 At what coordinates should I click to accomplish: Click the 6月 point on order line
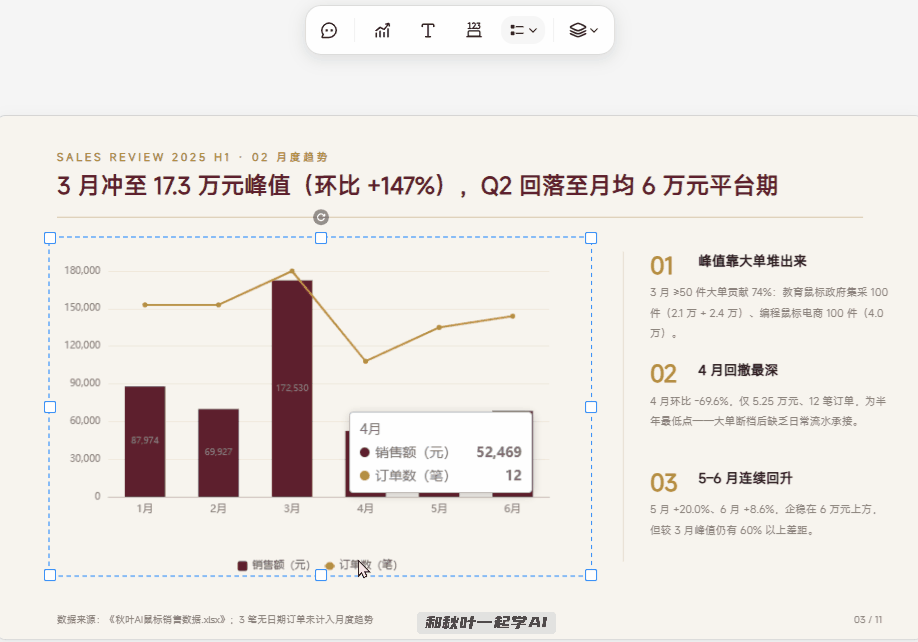pyautogui.click(x=513, y=317)
